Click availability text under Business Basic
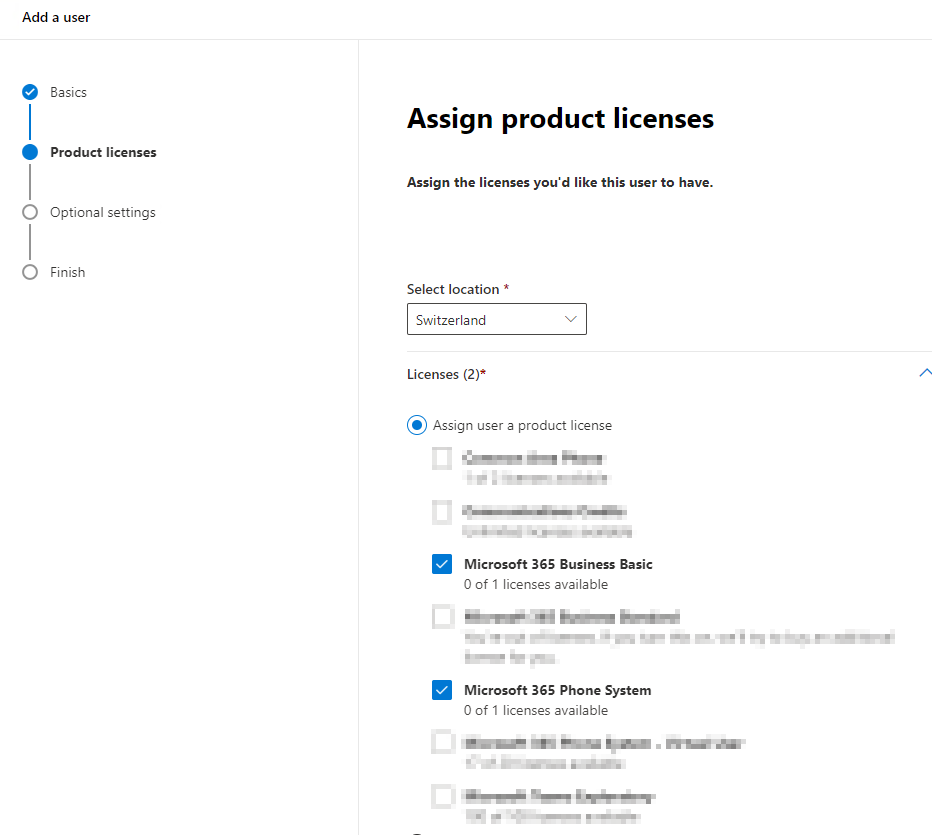 click(536, 584)
